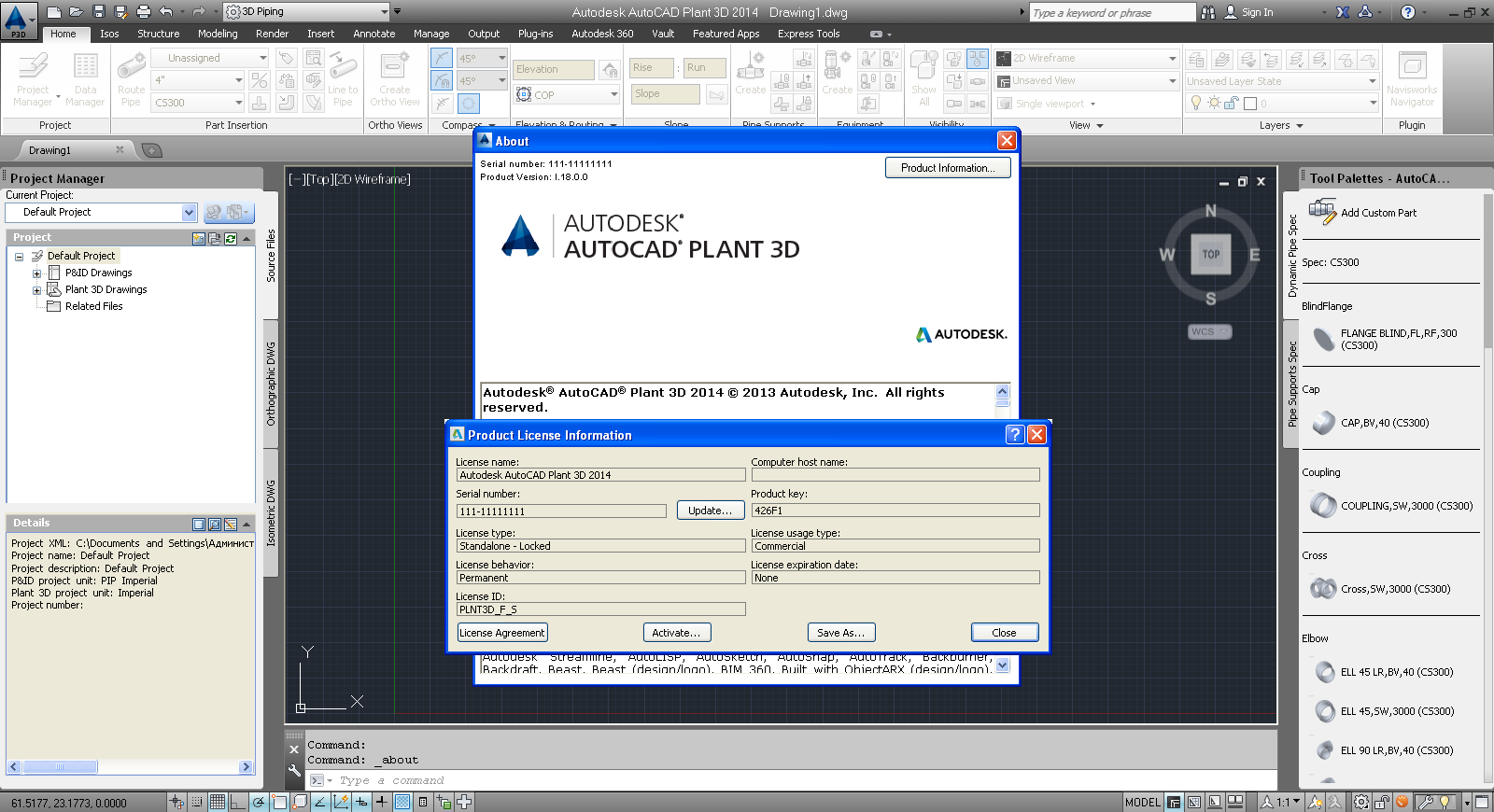Expand the Plant 3D Drawings tree node

36,290
